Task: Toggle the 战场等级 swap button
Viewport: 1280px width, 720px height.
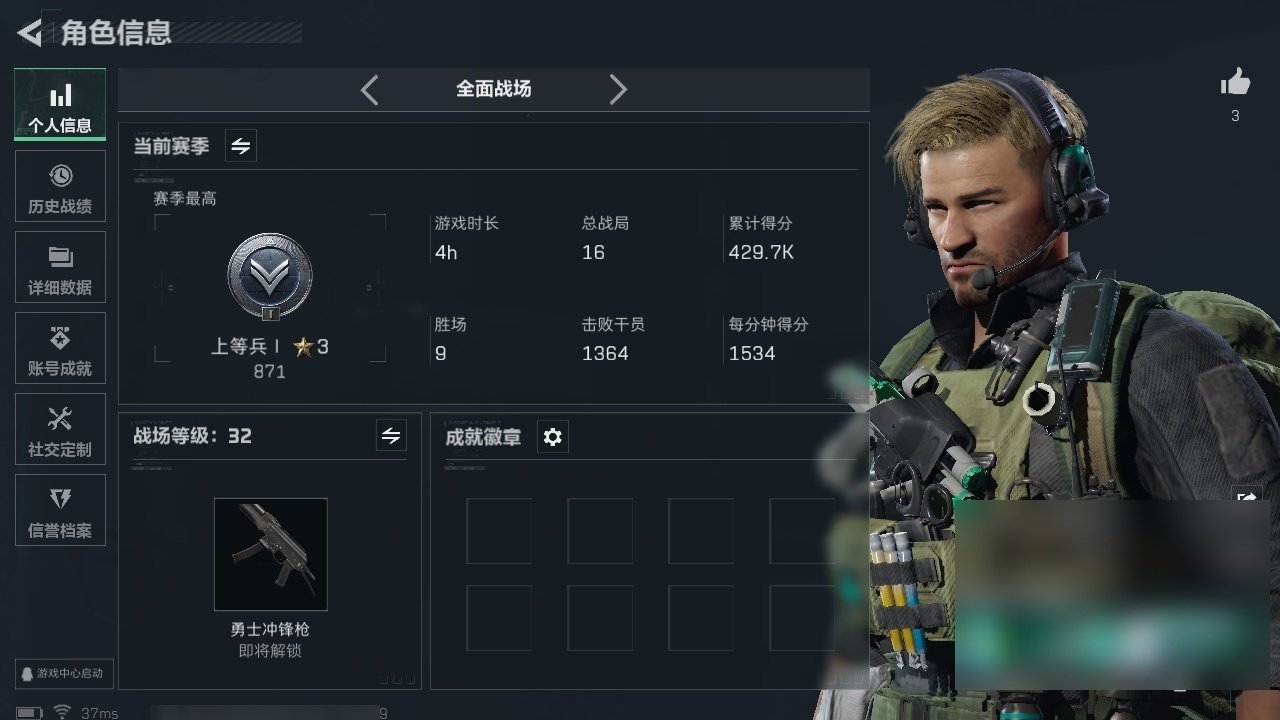Action: point(391,436)
